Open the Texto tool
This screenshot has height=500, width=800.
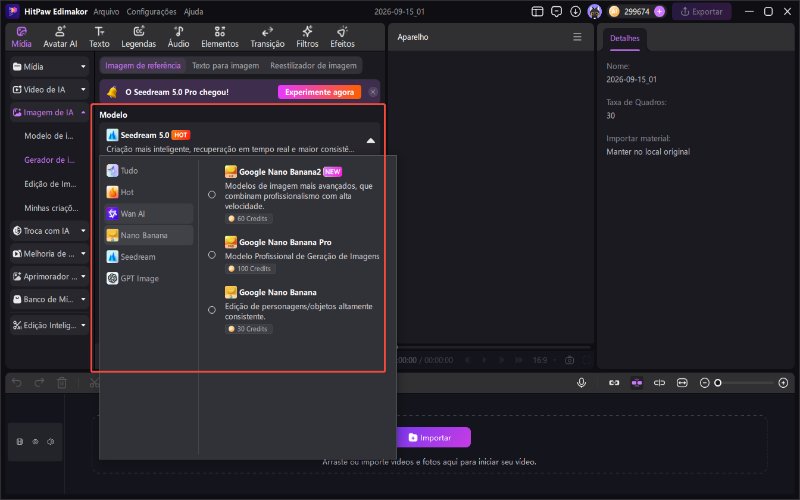point(99,37)
